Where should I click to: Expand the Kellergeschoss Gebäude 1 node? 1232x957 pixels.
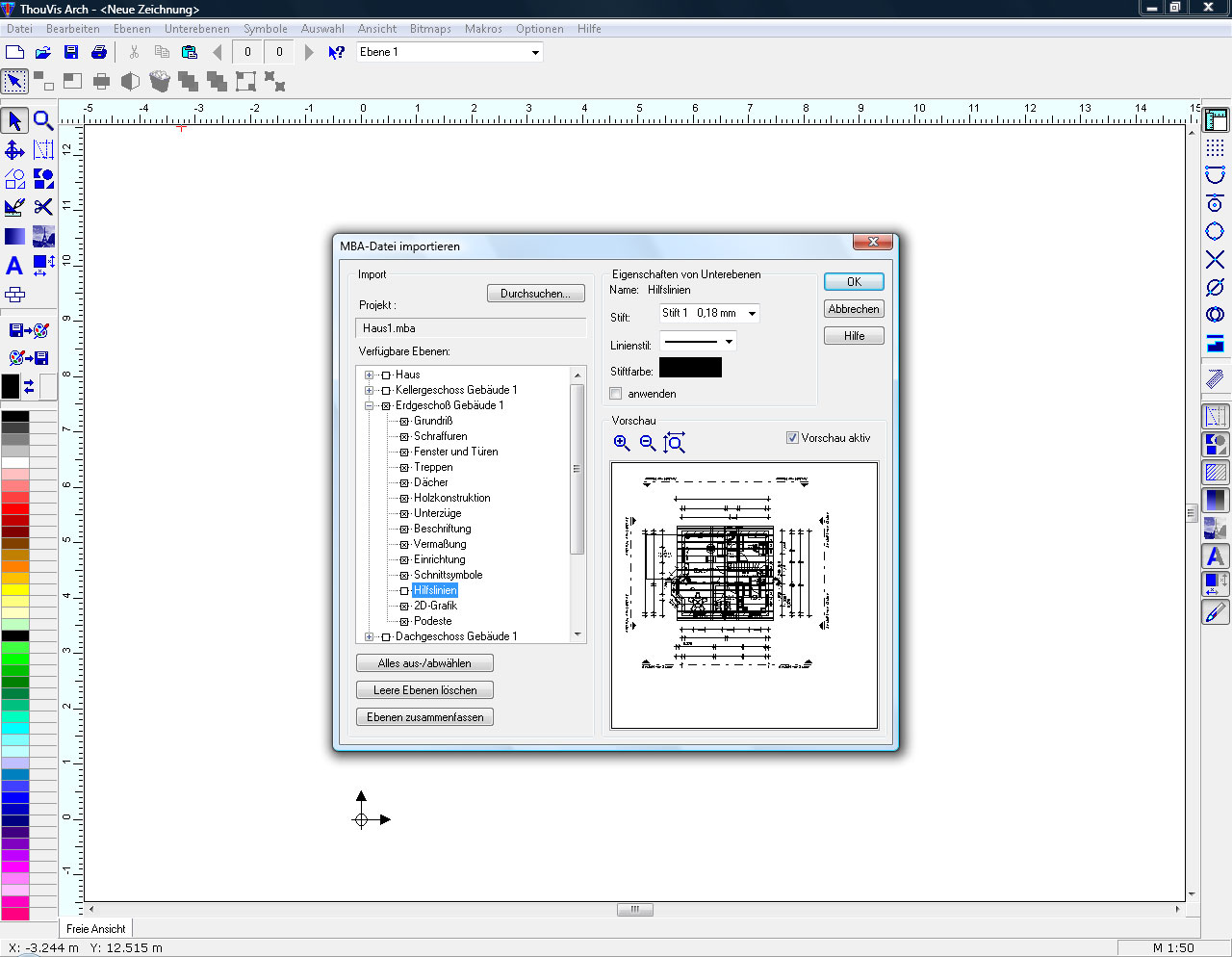[369, 390]
